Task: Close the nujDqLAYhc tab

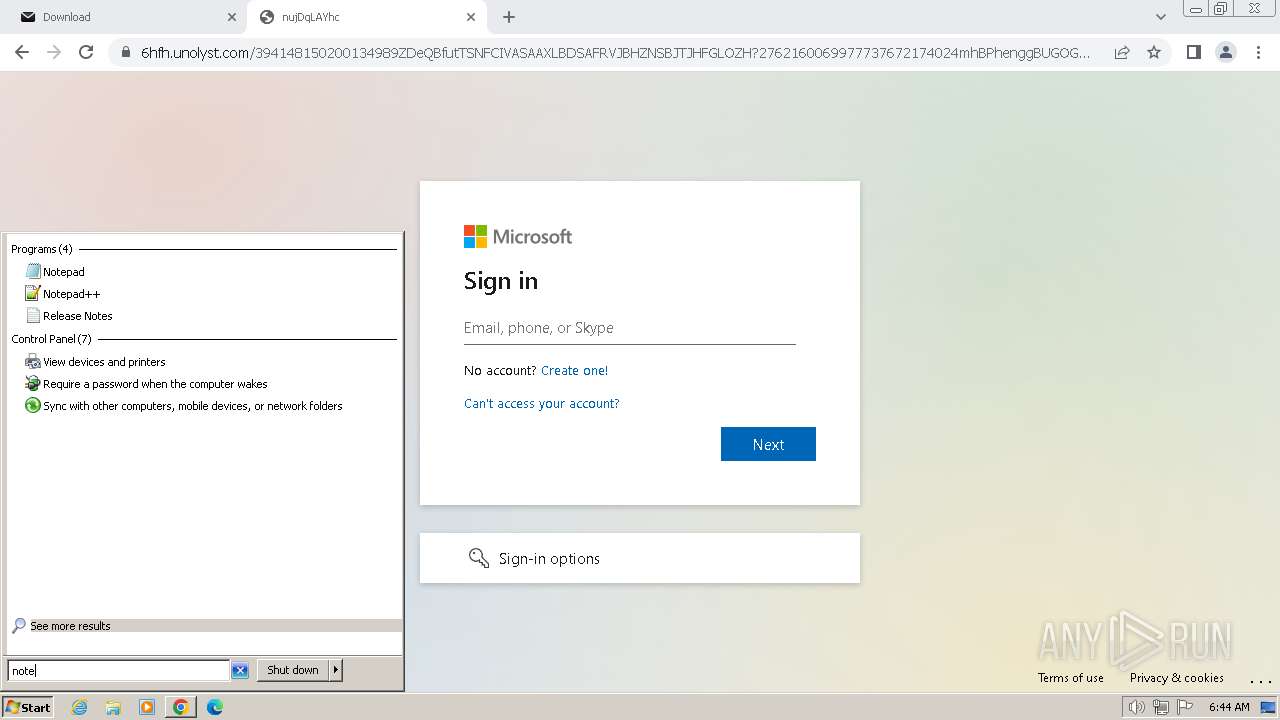Action: 471,17
